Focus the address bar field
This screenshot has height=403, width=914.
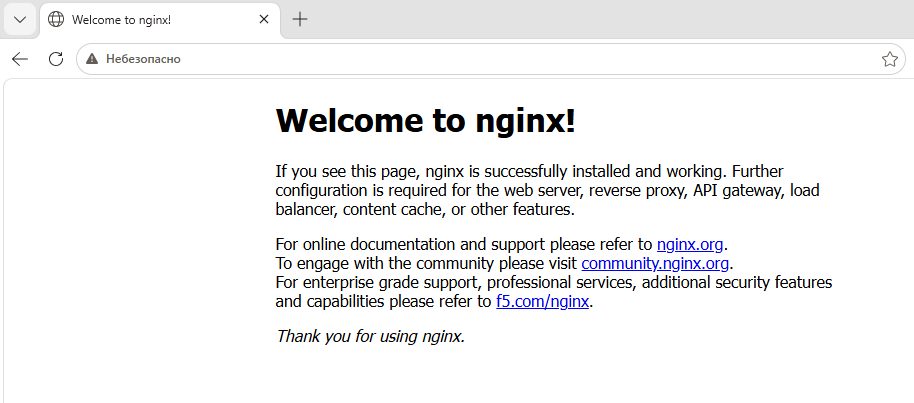point(491,59)
